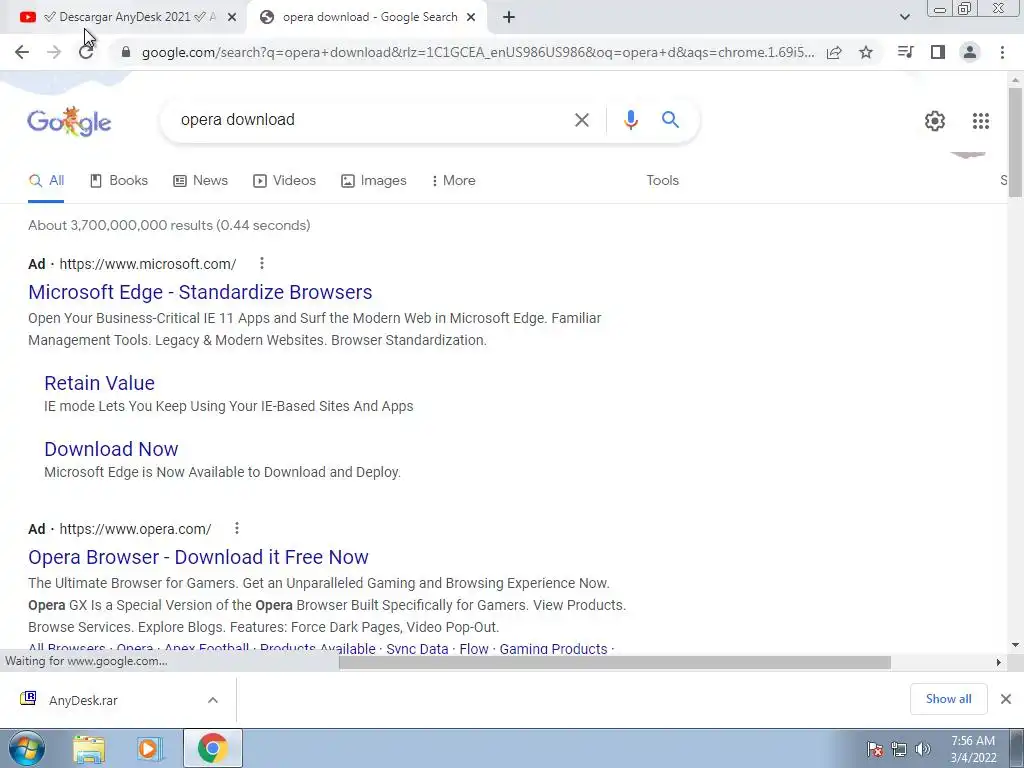The height and width of the screenshot is (768, 1024).
Task: Open Windows Explorer from the taskbar
Action: (89, 749)
